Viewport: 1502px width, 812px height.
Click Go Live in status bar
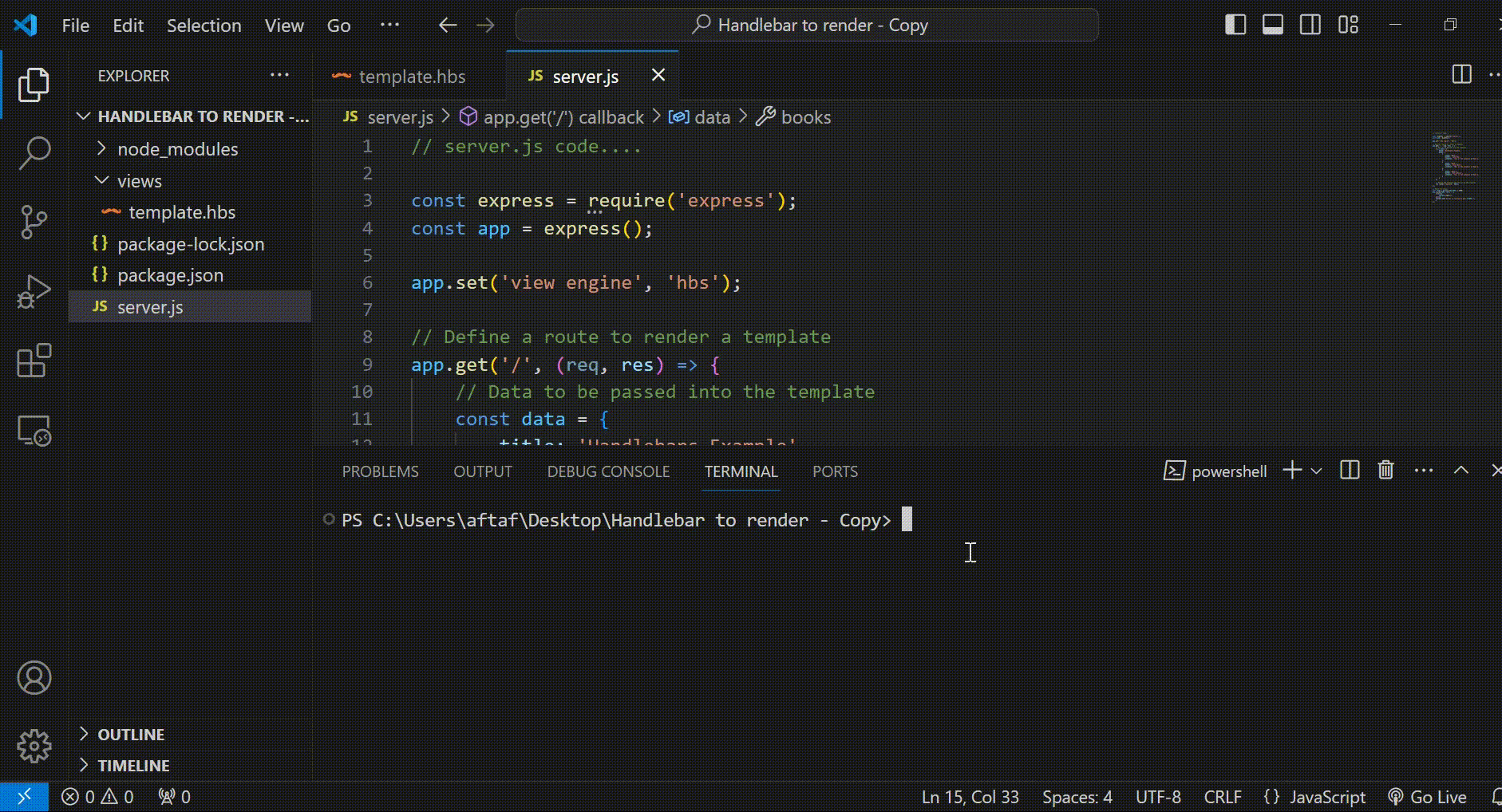(x=1428, y=797)
